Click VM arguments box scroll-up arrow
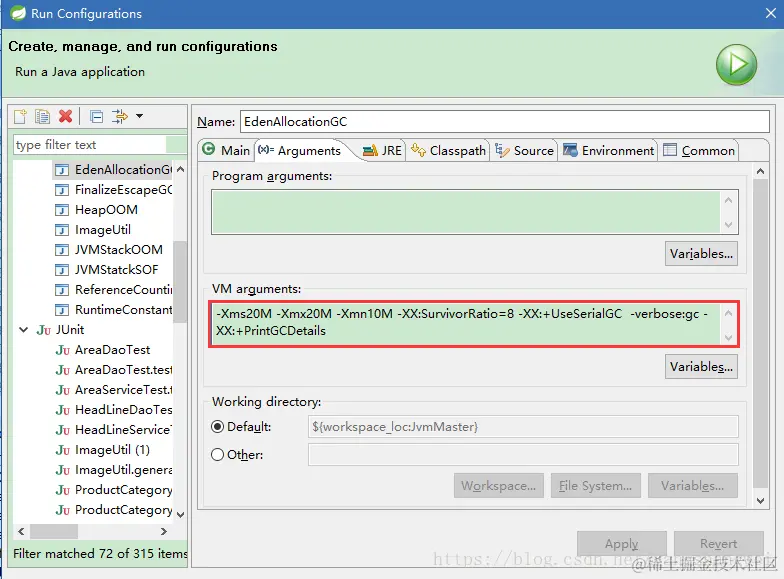 click(x=728, y=314)
